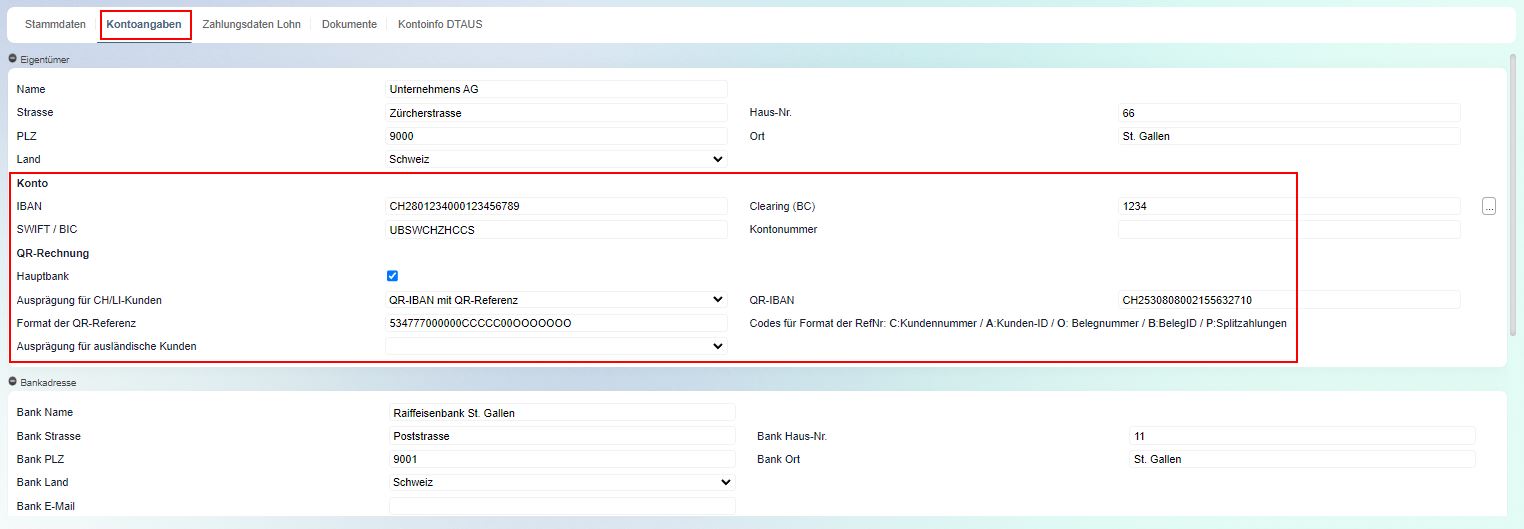
Task: Click the Bank Ort field
Action: 1302,459
